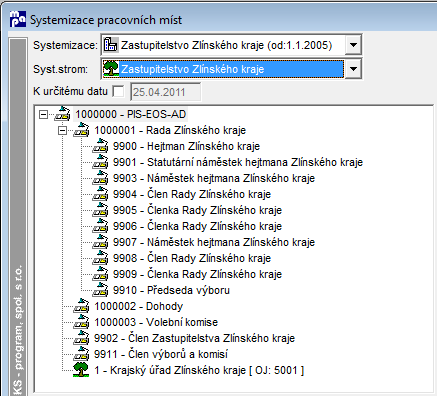Select 1 - Krajský úřad Zlínského kraje

pos(199,370)
